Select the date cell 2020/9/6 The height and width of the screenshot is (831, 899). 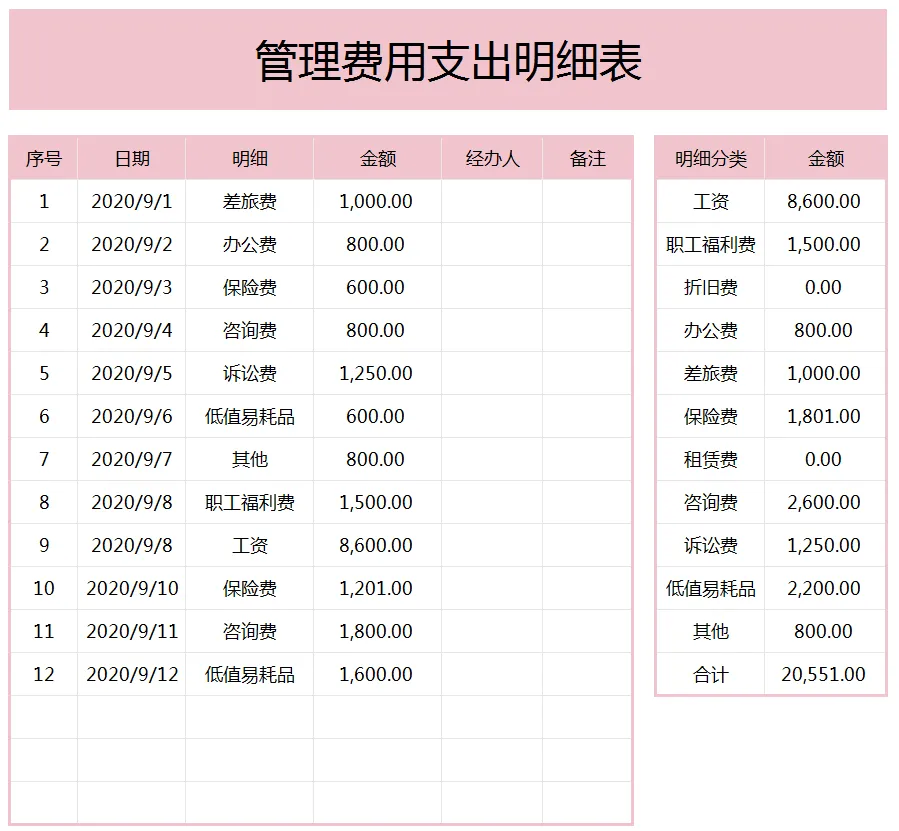point(132,416)
